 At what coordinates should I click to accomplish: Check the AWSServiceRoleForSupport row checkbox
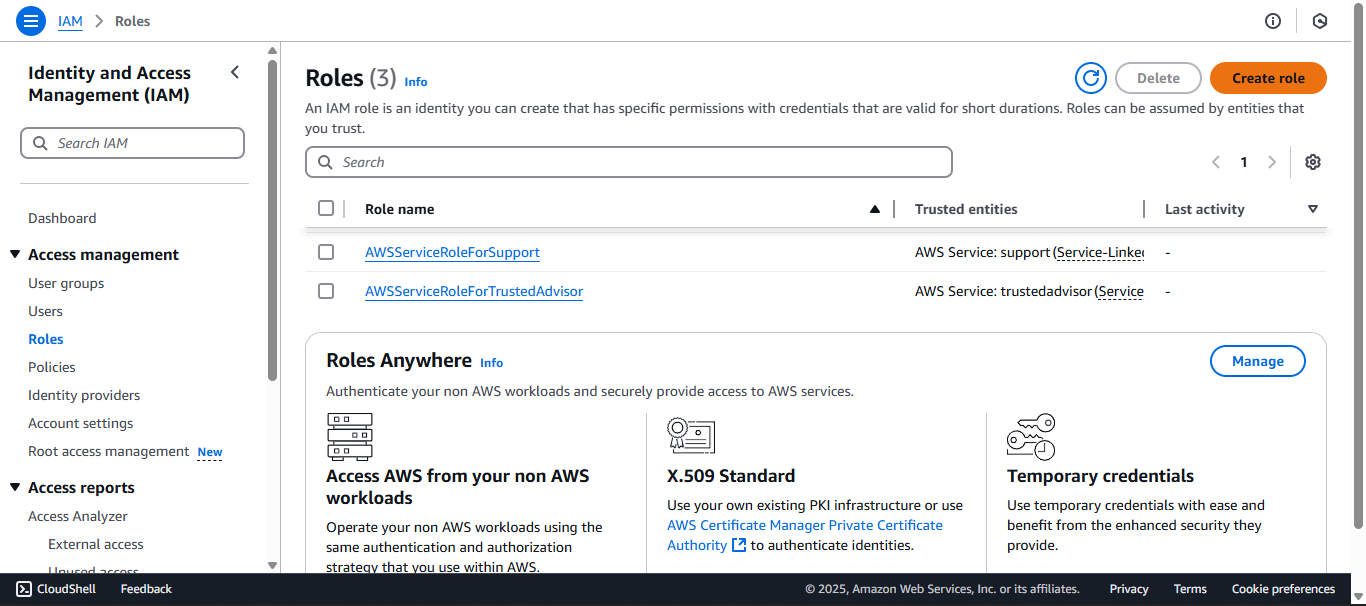pos(326,252)
